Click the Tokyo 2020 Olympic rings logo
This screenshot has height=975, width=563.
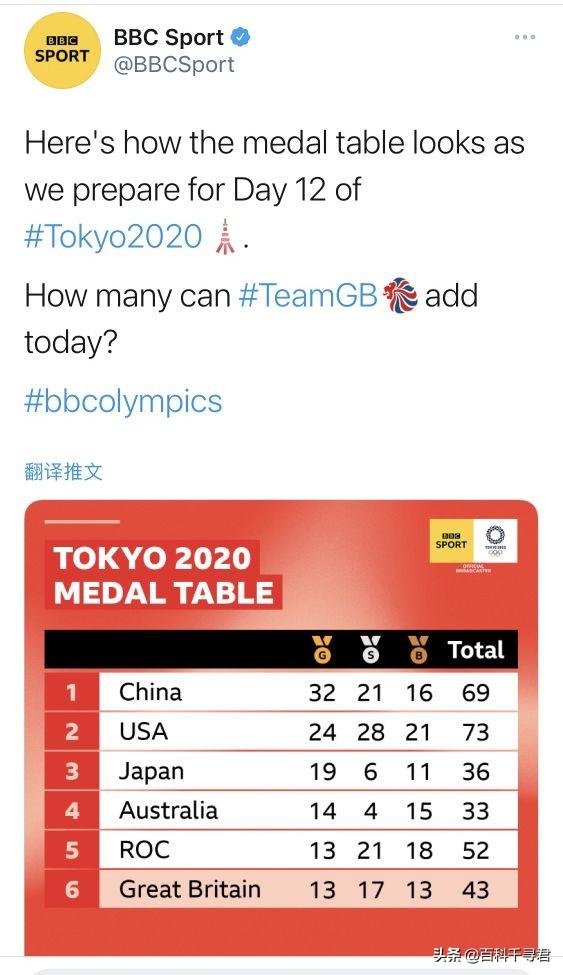coord(495,541)
